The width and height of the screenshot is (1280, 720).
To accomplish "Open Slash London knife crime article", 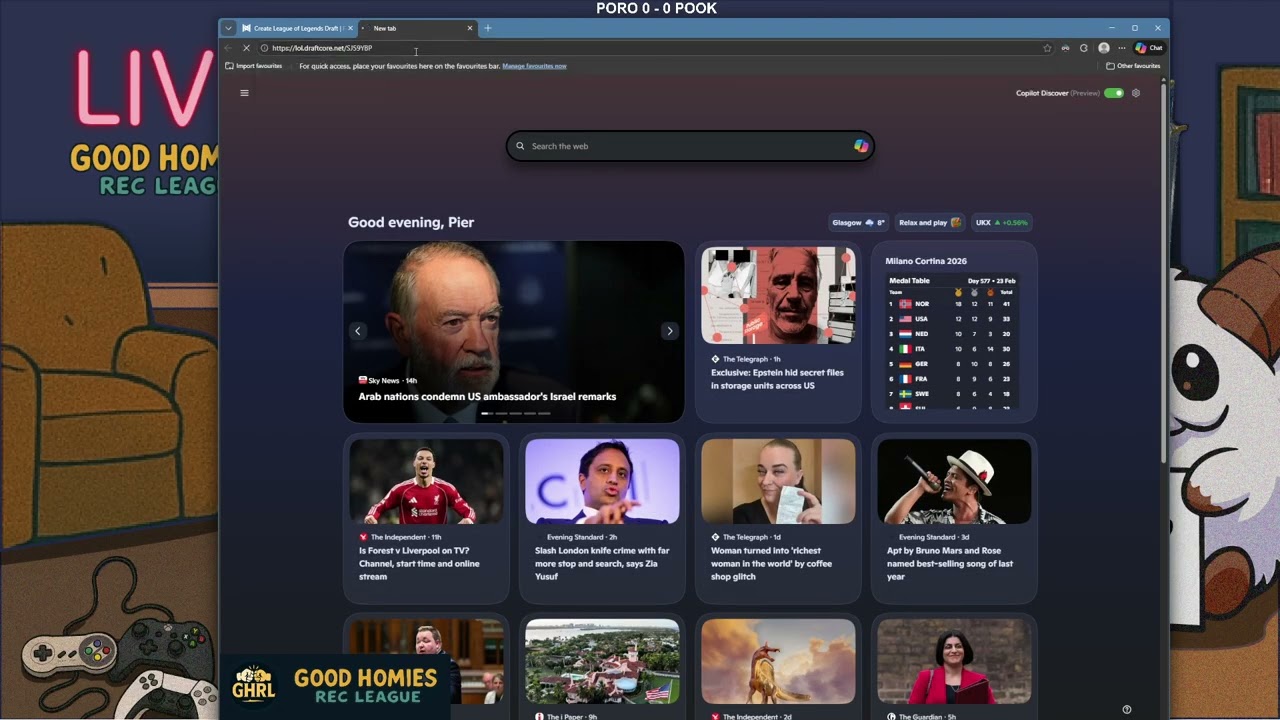I will 602,564.
